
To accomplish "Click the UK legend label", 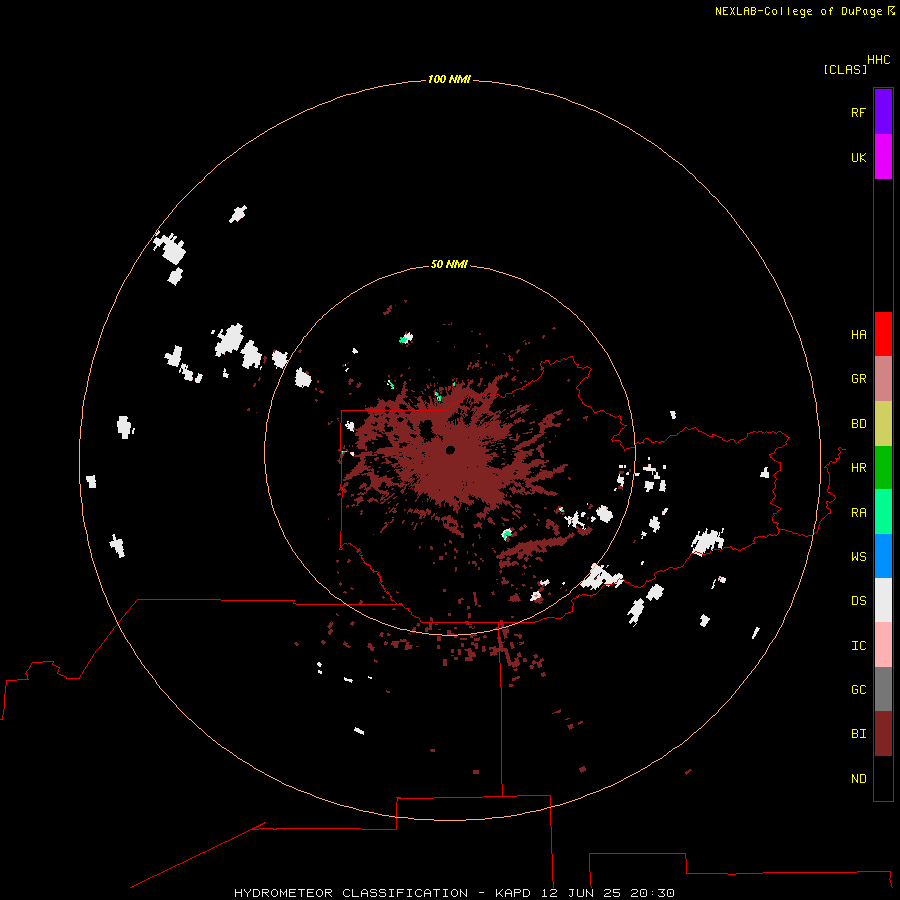I will click(858, 157).
